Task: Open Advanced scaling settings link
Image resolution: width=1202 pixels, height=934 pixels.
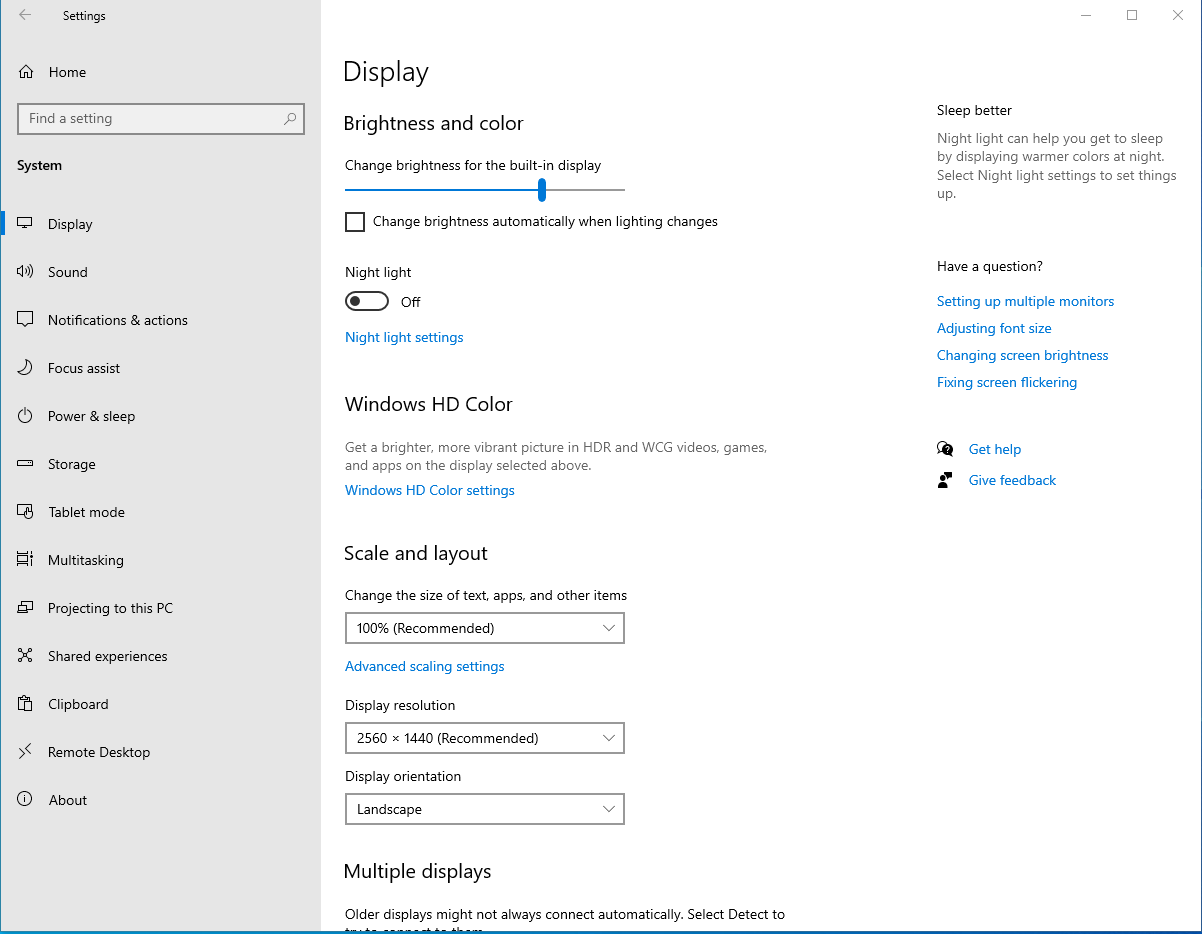Action: click(x=425, y=666)
